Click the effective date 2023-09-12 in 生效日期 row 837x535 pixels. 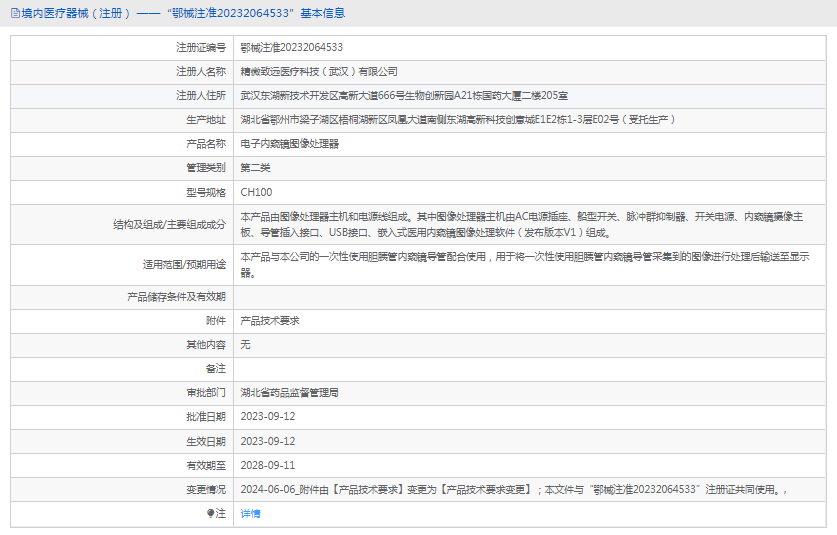267,442
